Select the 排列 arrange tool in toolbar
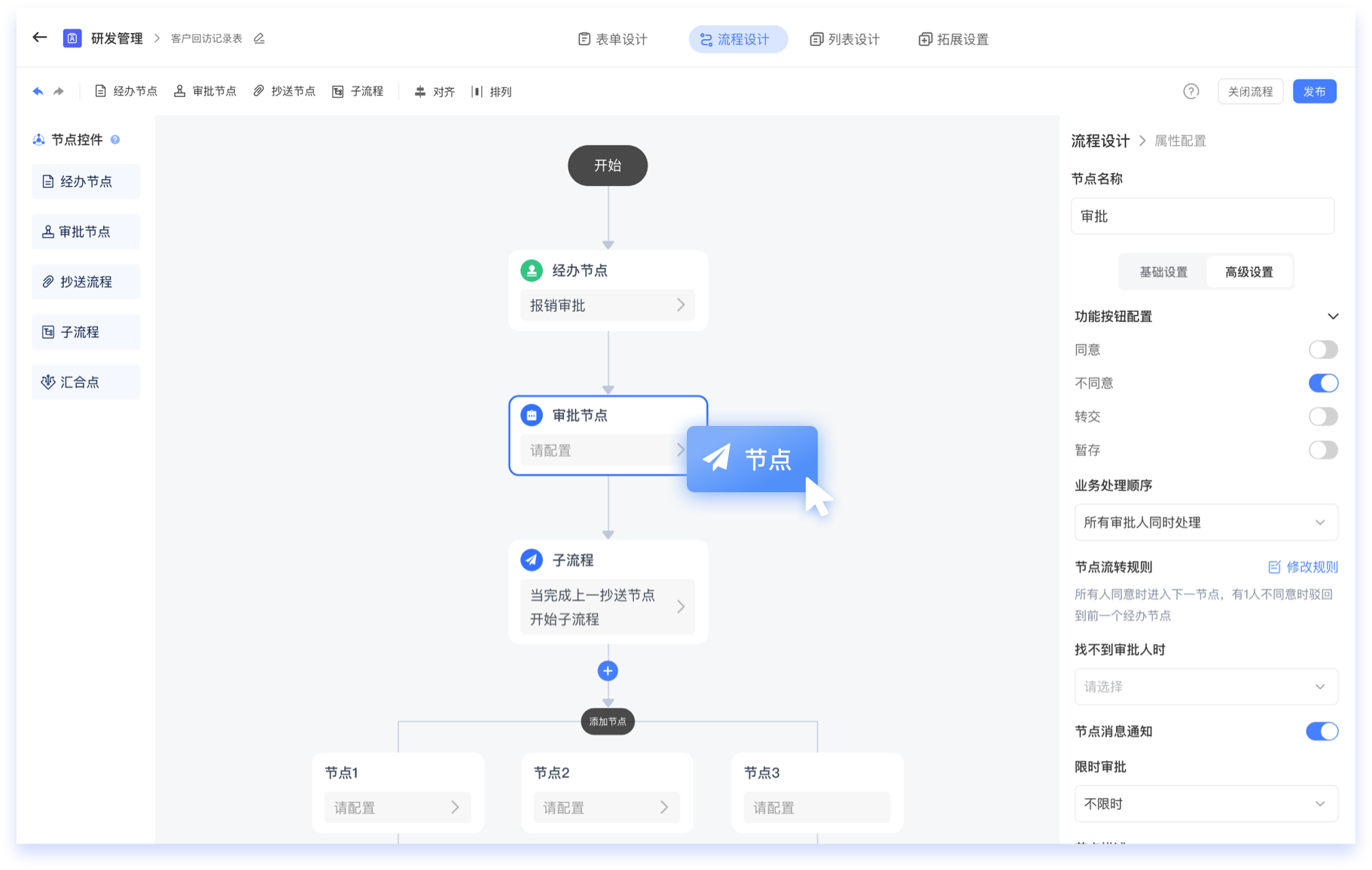The height and width of the screenshot is (870, 1372). coord(492,92)
